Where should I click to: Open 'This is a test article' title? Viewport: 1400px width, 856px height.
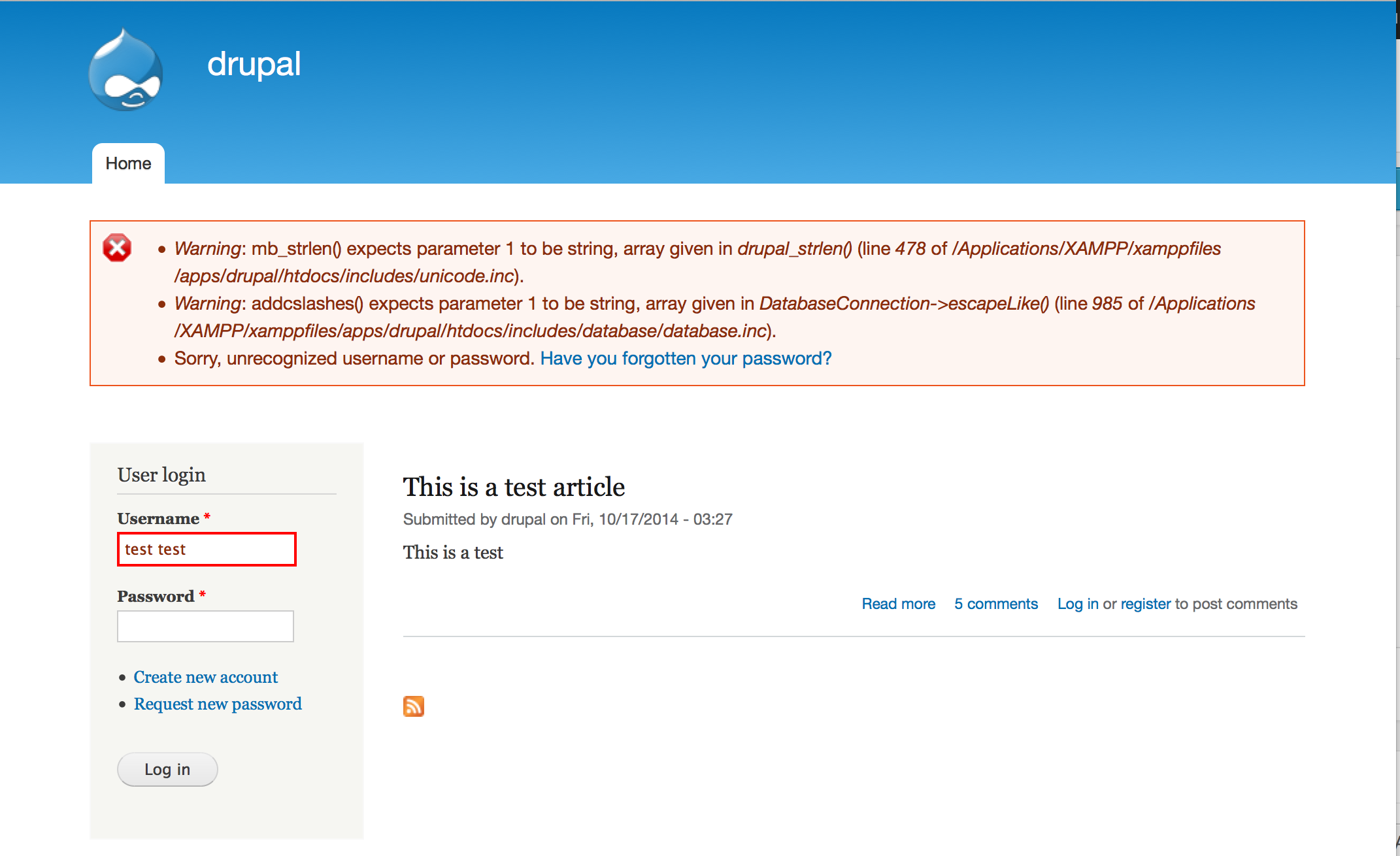514,487
